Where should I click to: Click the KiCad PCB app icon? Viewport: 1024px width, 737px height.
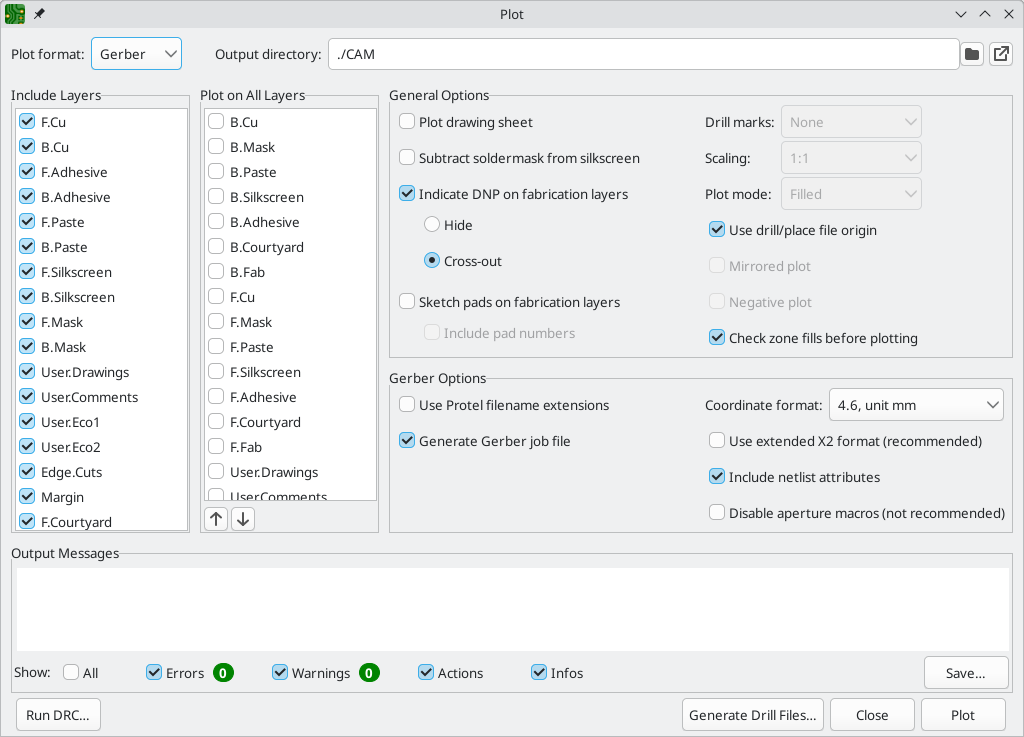[x=15, y=15]
